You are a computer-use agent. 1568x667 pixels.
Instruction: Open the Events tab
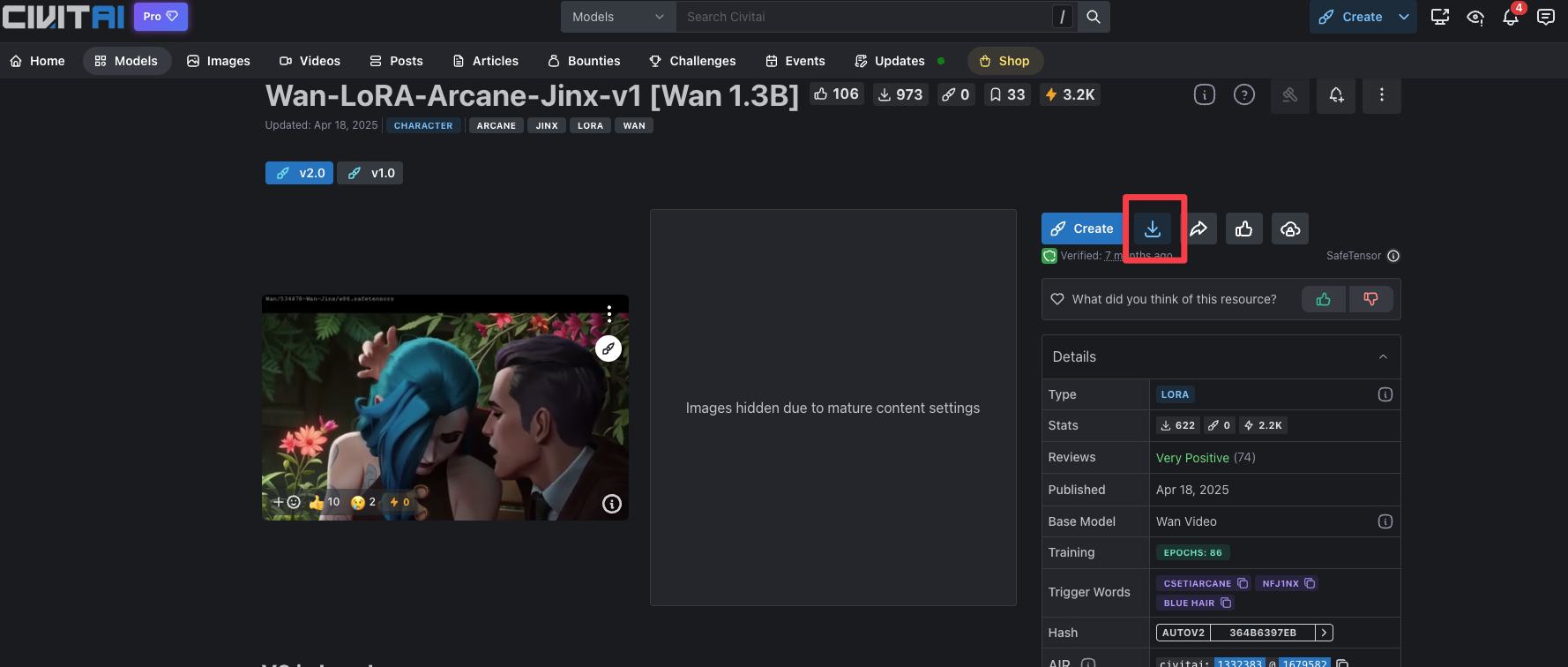point(795,61)
